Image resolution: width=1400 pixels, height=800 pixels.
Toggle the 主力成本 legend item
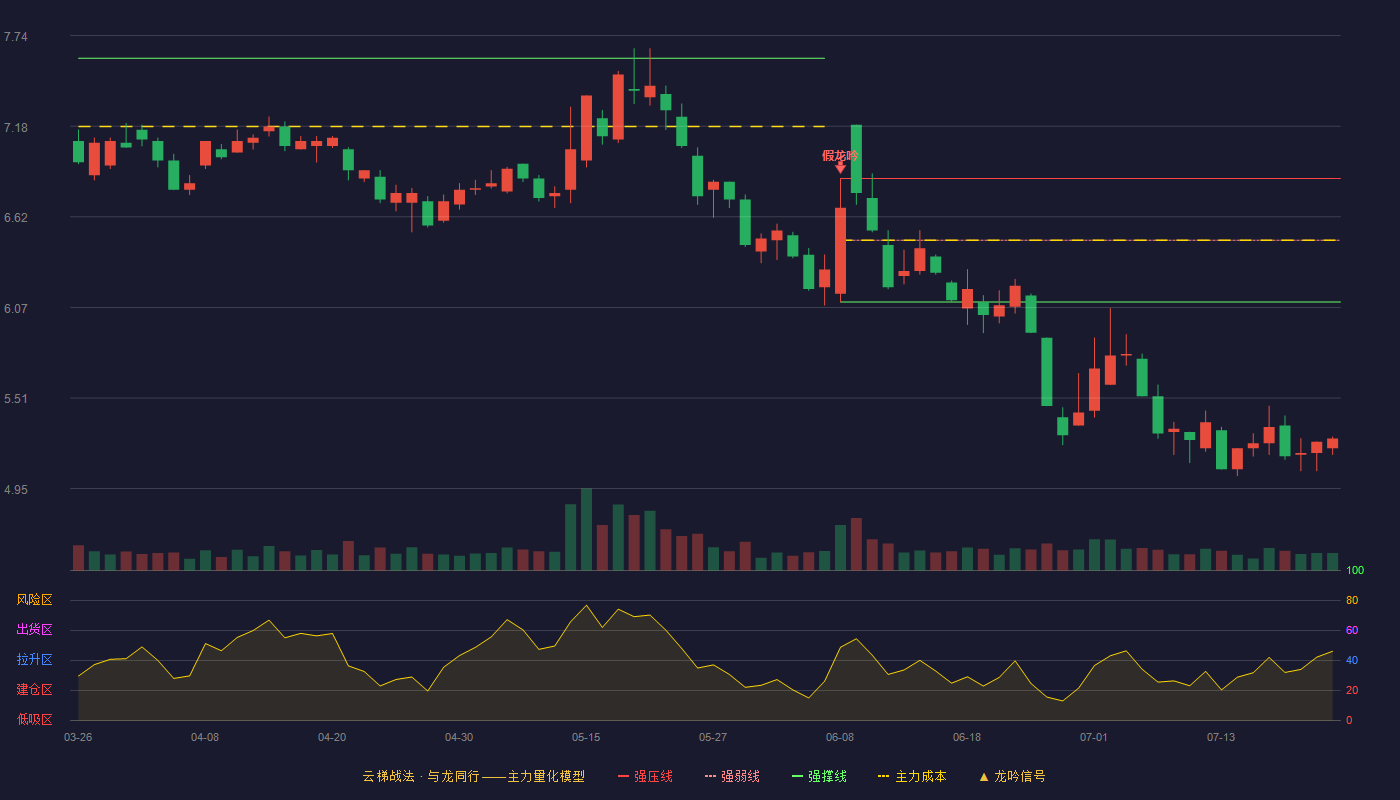912,776
